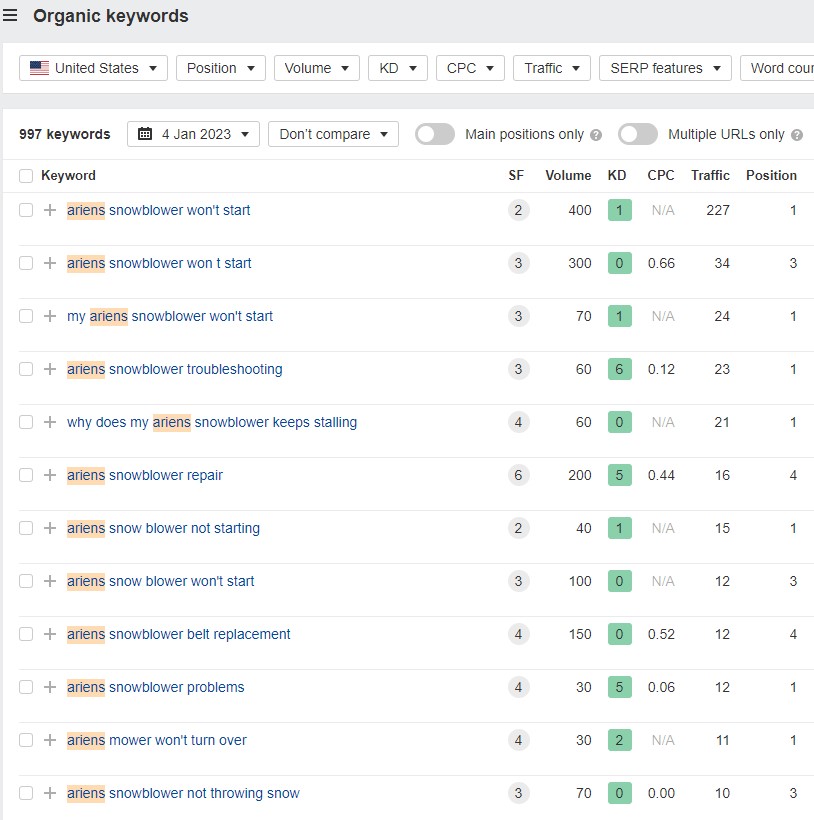Open the Traffic filter dropdown
Viewport: 814px width, 820px height.
(x=552, y=68)
